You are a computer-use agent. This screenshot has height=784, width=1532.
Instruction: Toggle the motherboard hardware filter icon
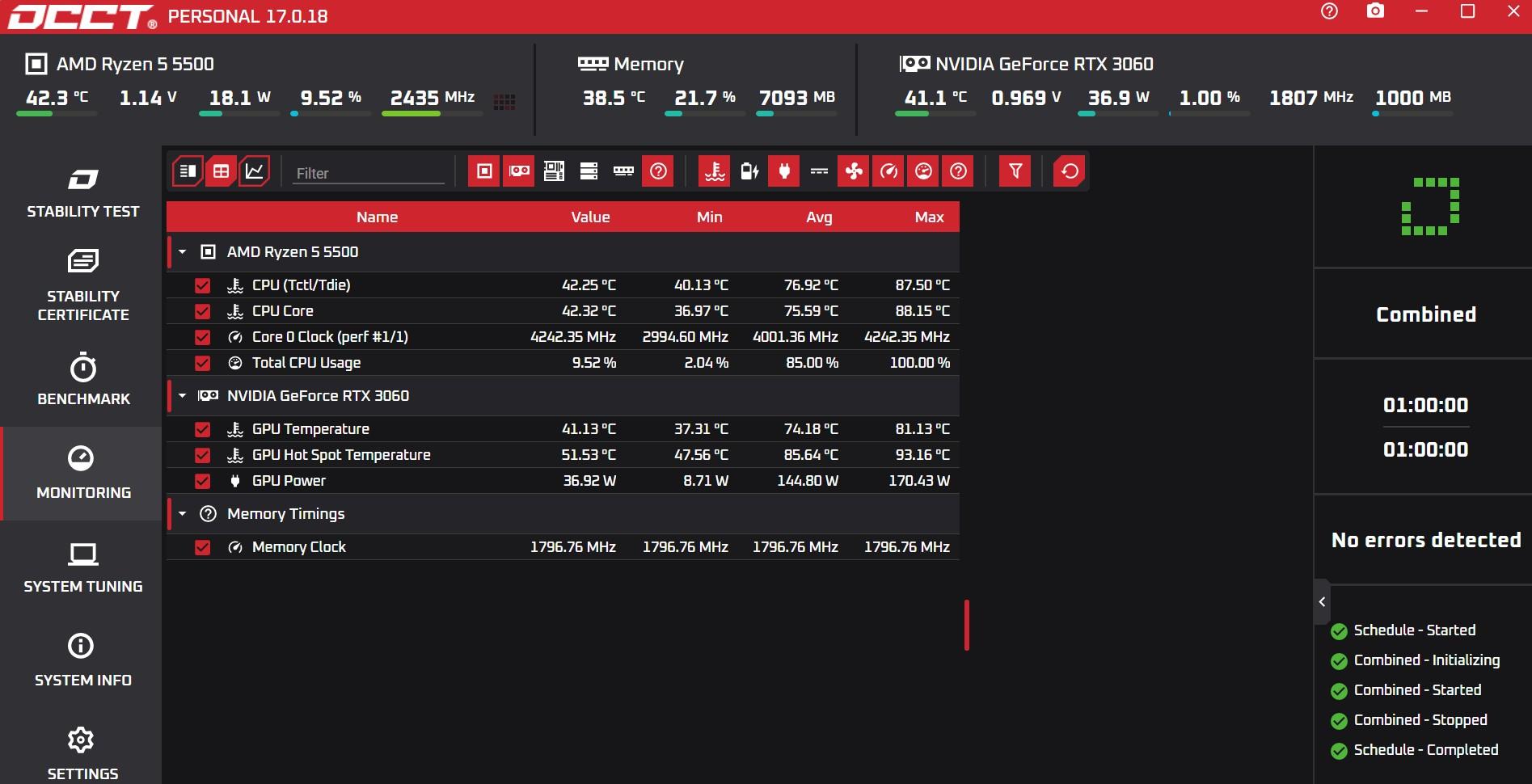[x=554, y=171]
